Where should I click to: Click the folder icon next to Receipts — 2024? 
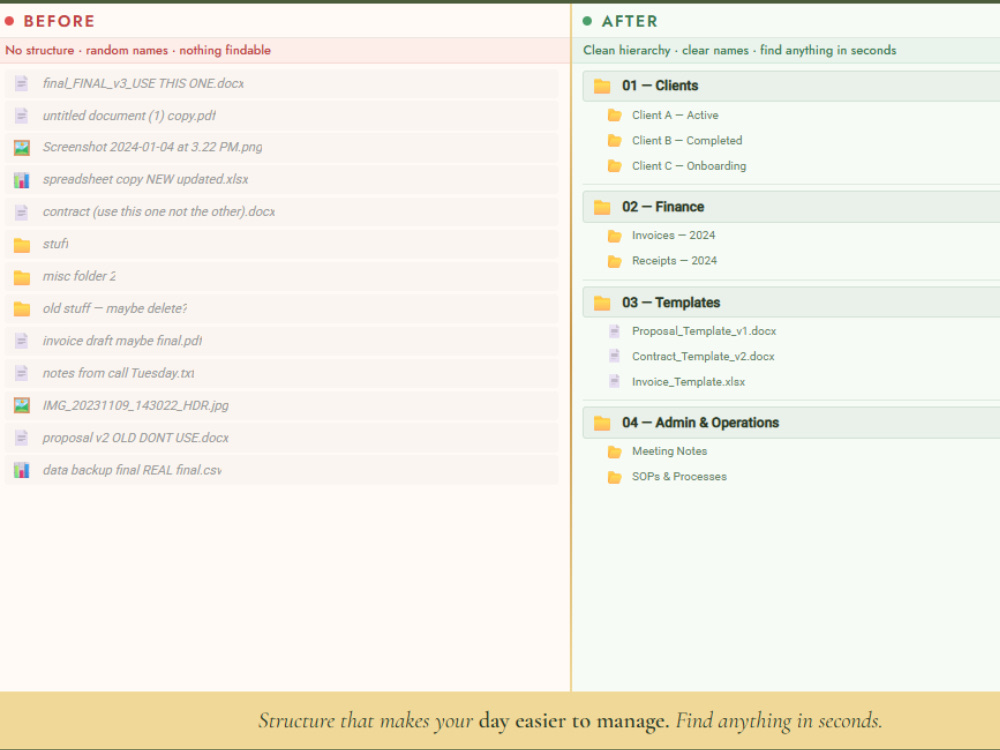(x=615, y=261)
